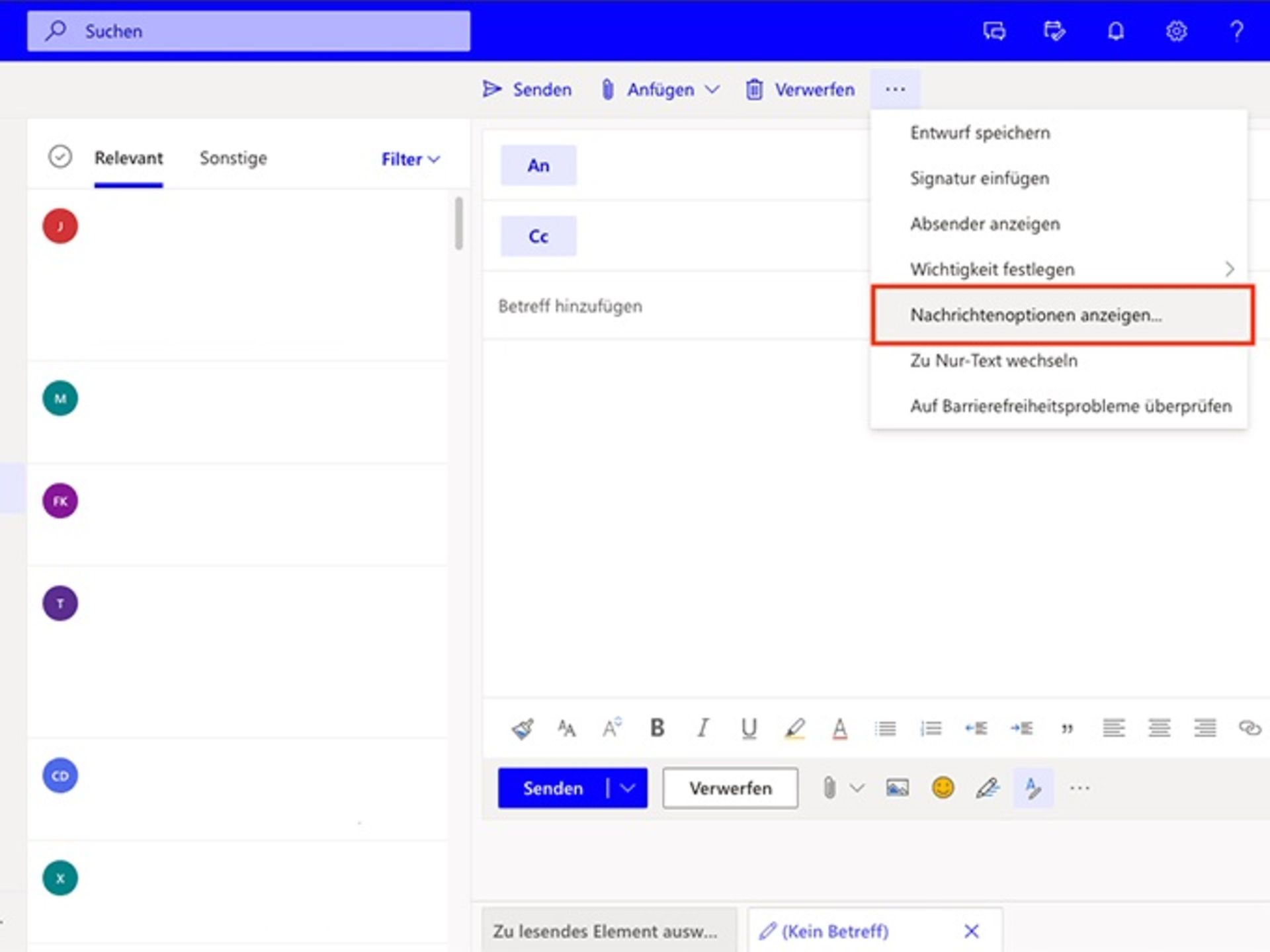Switch to the Sonstige tab

point(232,158)
